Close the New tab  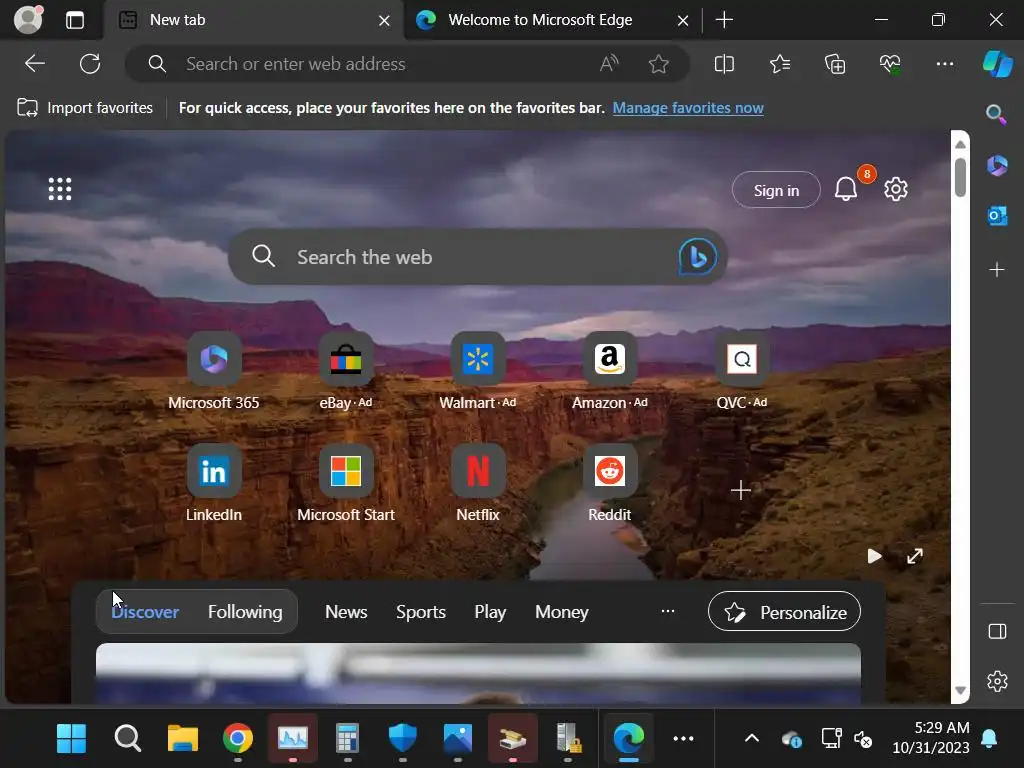point(385,20)
